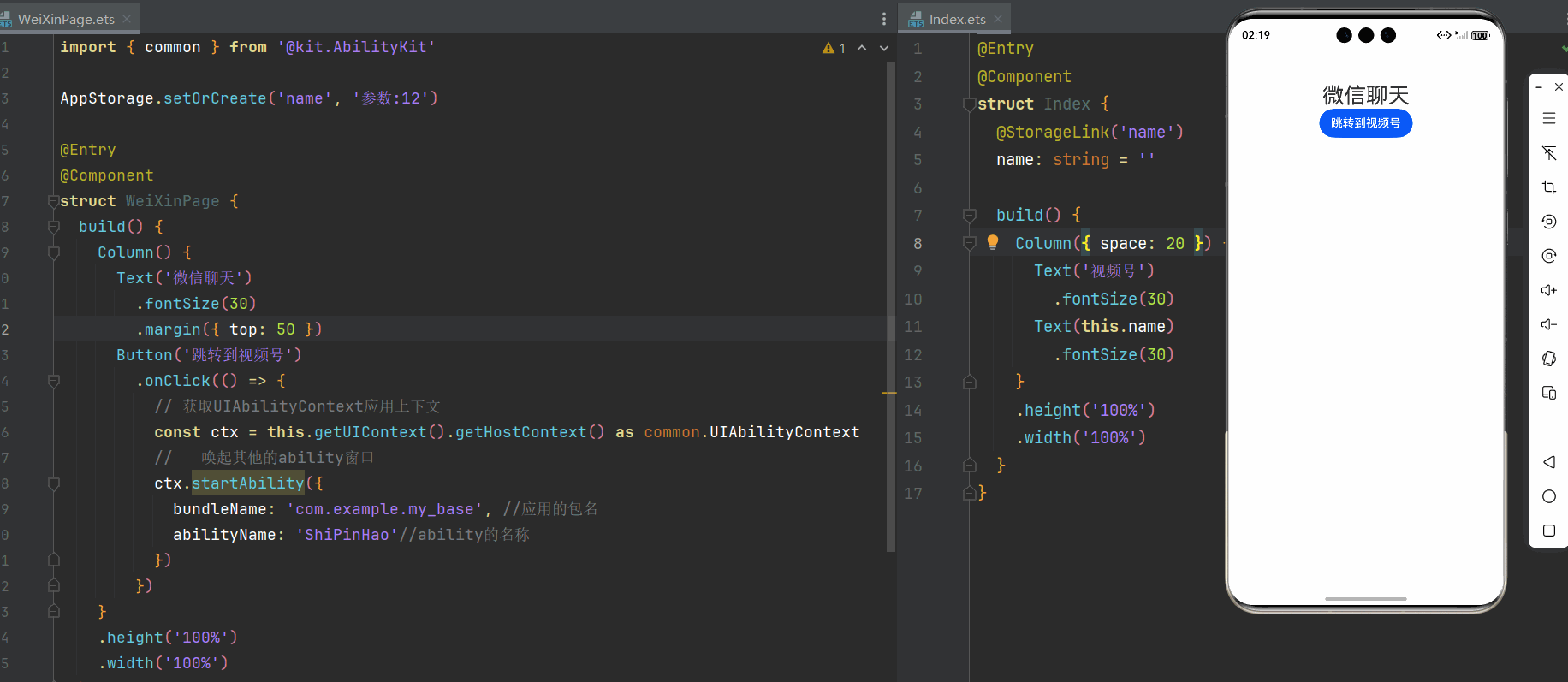Image resolution: width=1568 pixels, height=682 pixels.
Task: Click the 'com.example.my_base' bundle name string
Action: click(384, 509)
